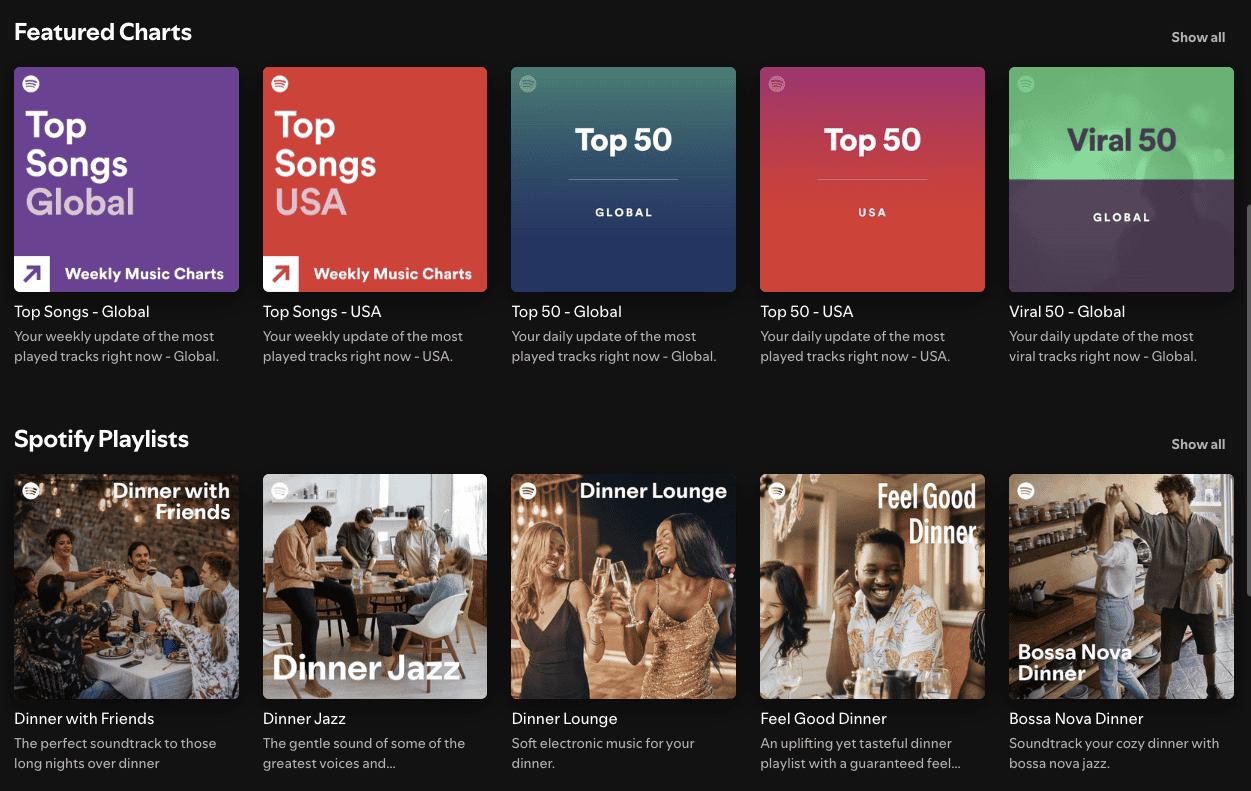The width and height of the screenshot is (1251, 791).
Task: Click the arrow icon on Top Songs Global
Action: (32, 273)
